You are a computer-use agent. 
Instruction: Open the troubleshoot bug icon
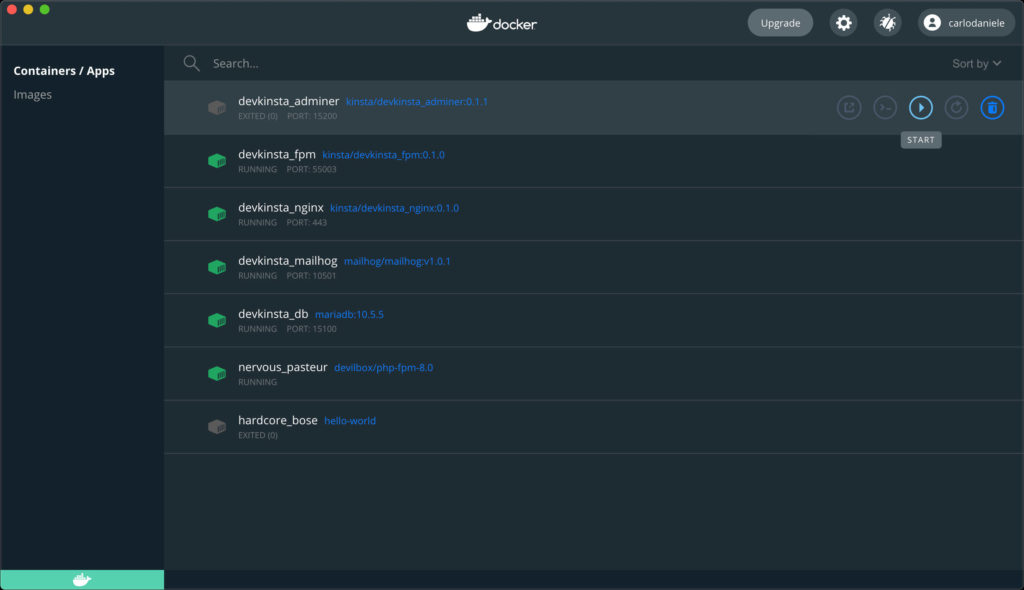pos(888,23)
